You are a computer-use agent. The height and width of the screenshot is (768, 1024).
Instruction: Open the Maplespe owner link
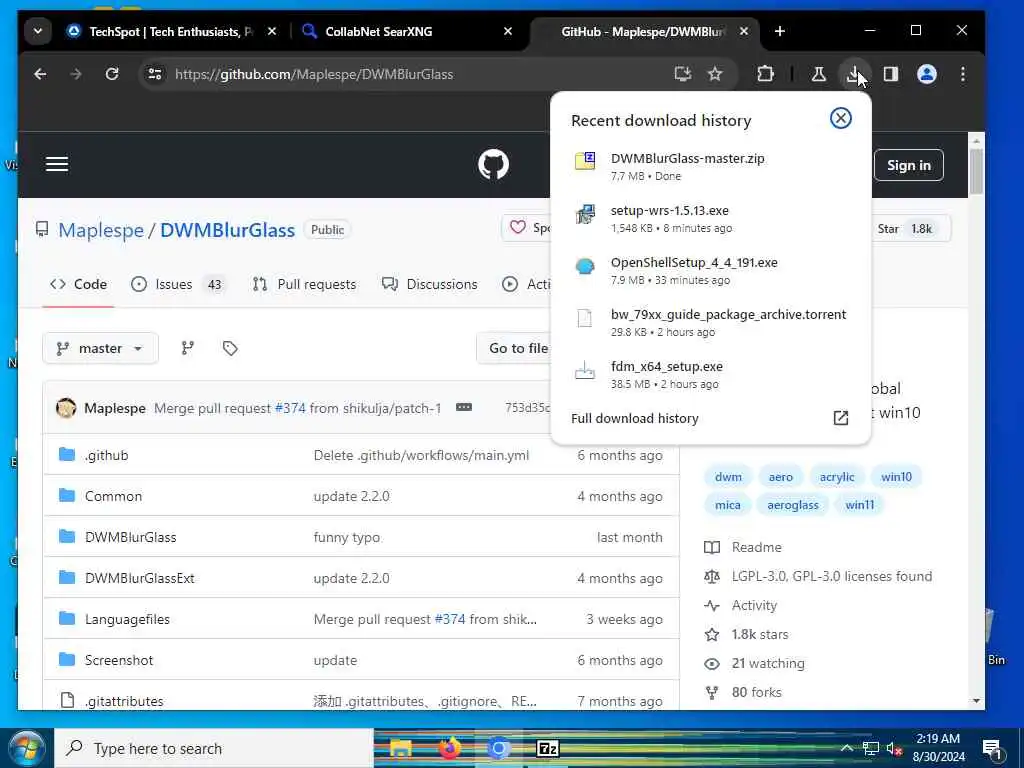(101, 230)
